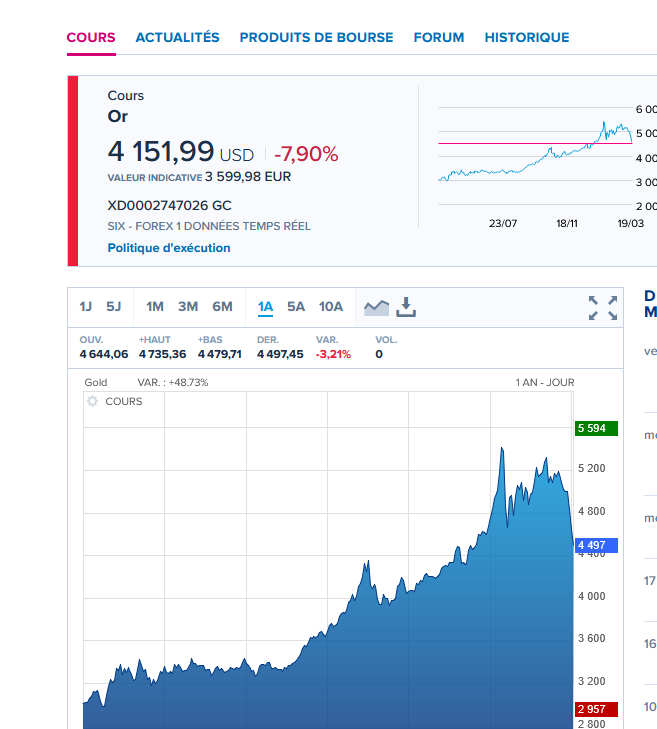This screenshot has width=657, height=729.
Task: Go to the FORUM tab
Action: tap(439, 37)
